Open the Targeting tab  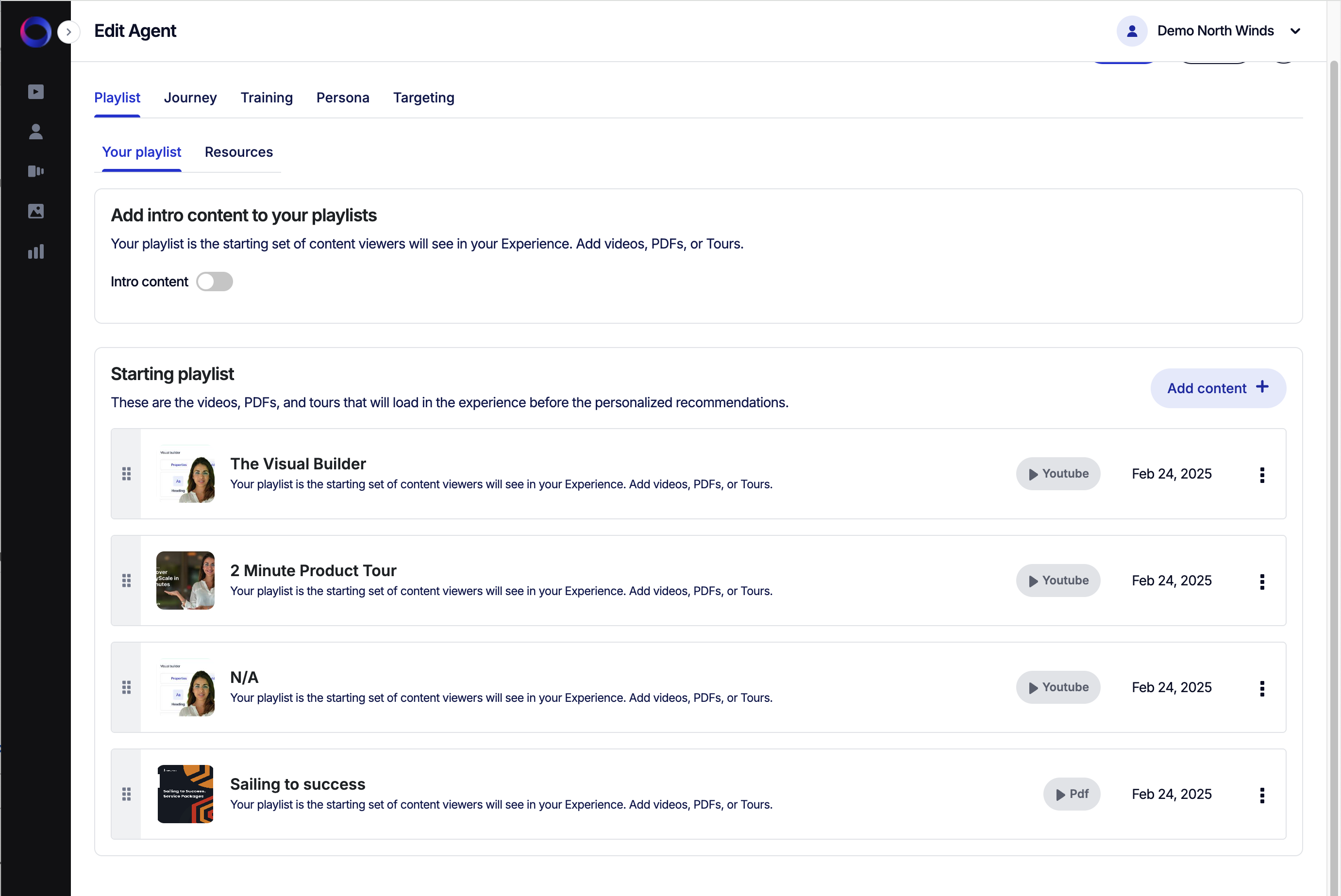(423, 98)
